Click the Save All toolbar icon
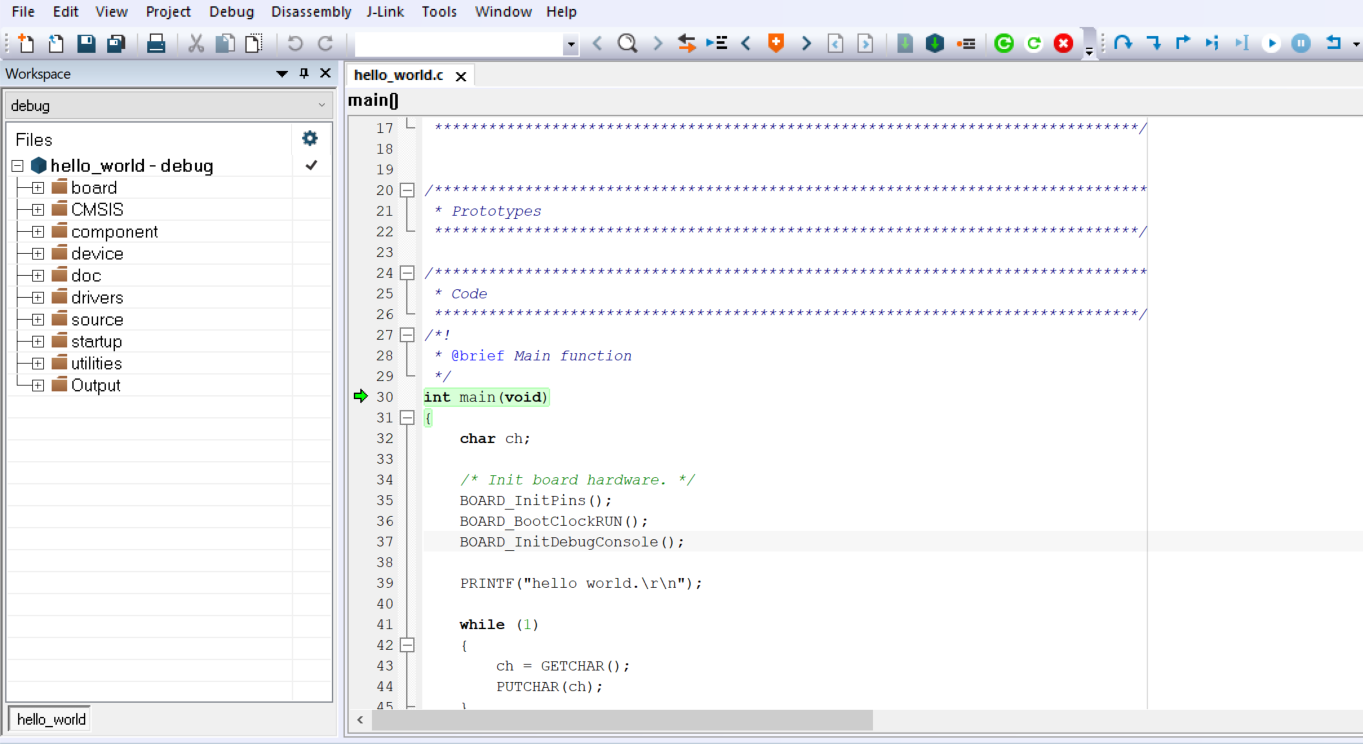Screen dimensions: 1363x744 click(116, 43)
